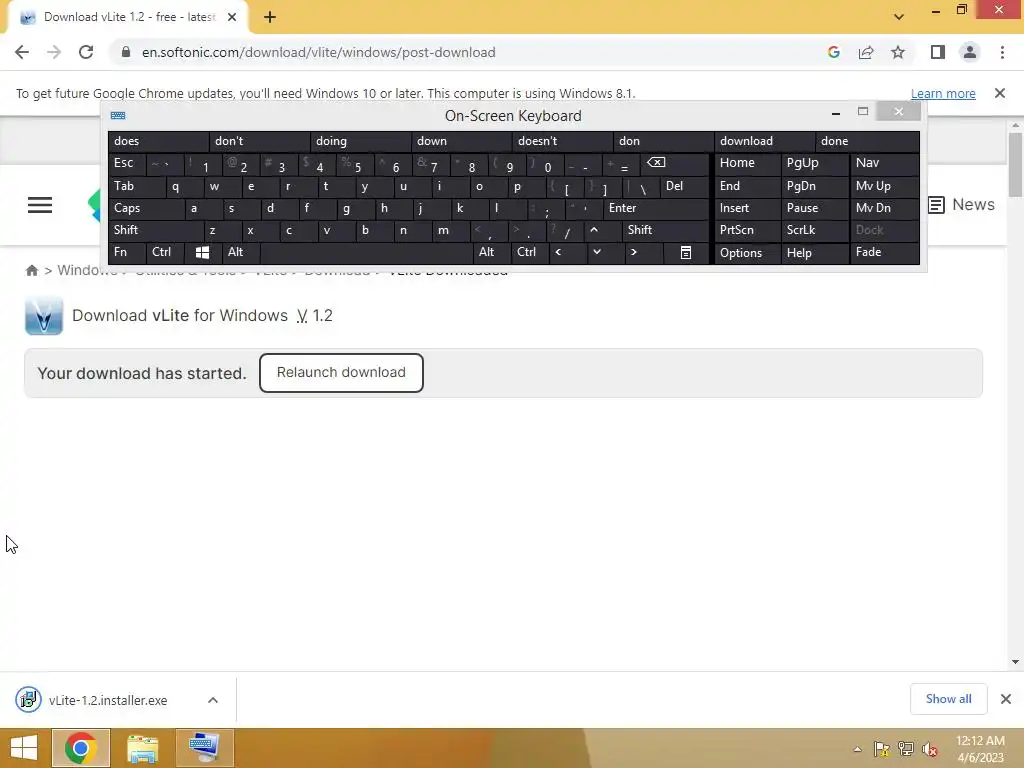
Task: Open tab search chevron in title bar
Action: [x=899, y=17]
